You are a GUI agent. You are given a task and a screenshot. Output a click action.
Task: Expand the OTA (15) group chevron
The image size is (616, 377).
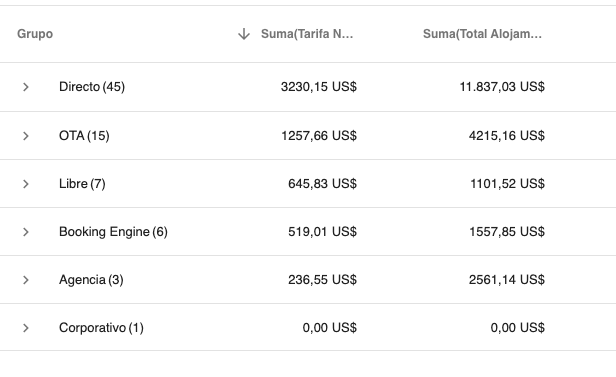[26, 136]
